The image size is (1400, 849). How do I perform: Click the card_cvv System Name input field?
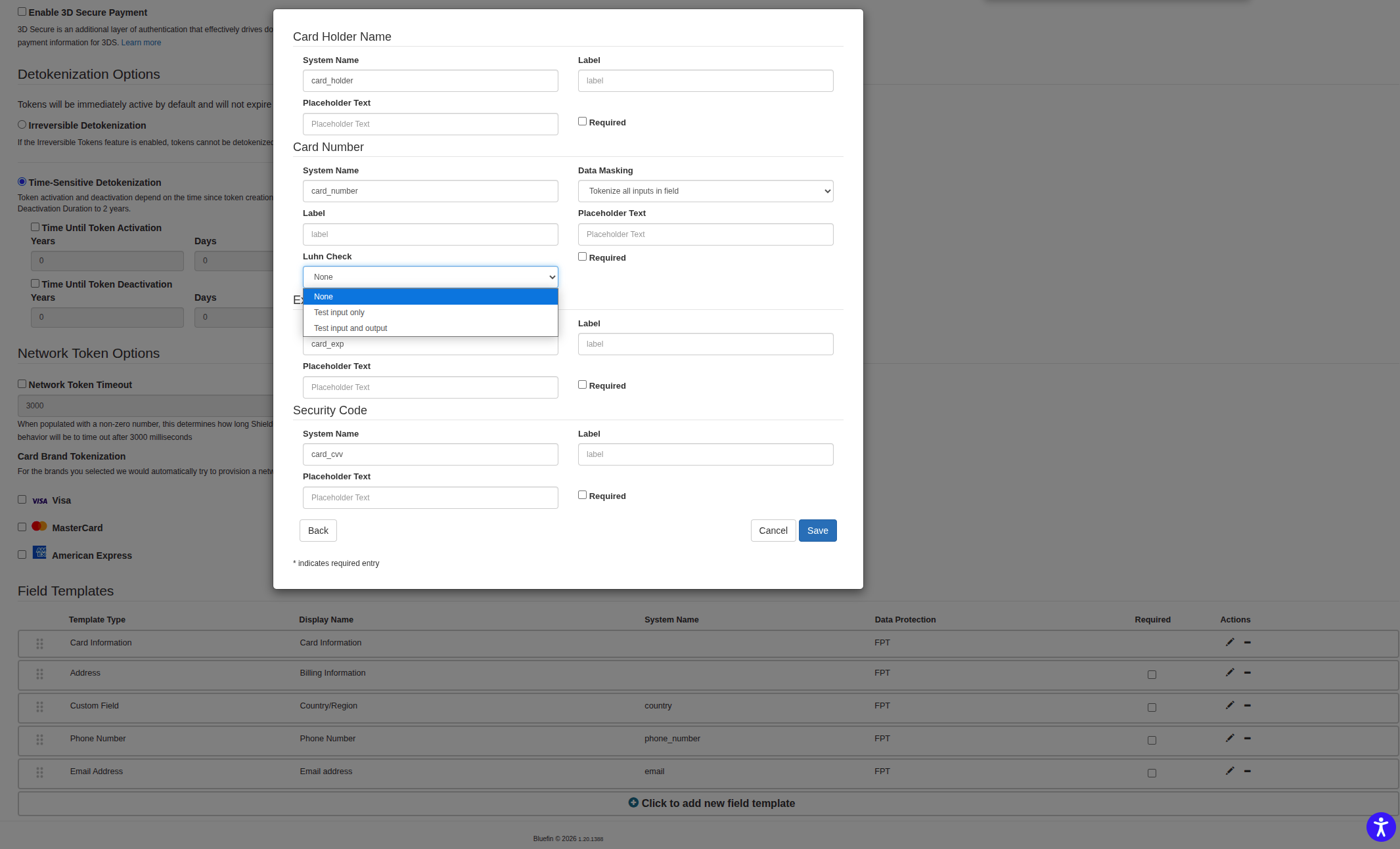[430, 454]
